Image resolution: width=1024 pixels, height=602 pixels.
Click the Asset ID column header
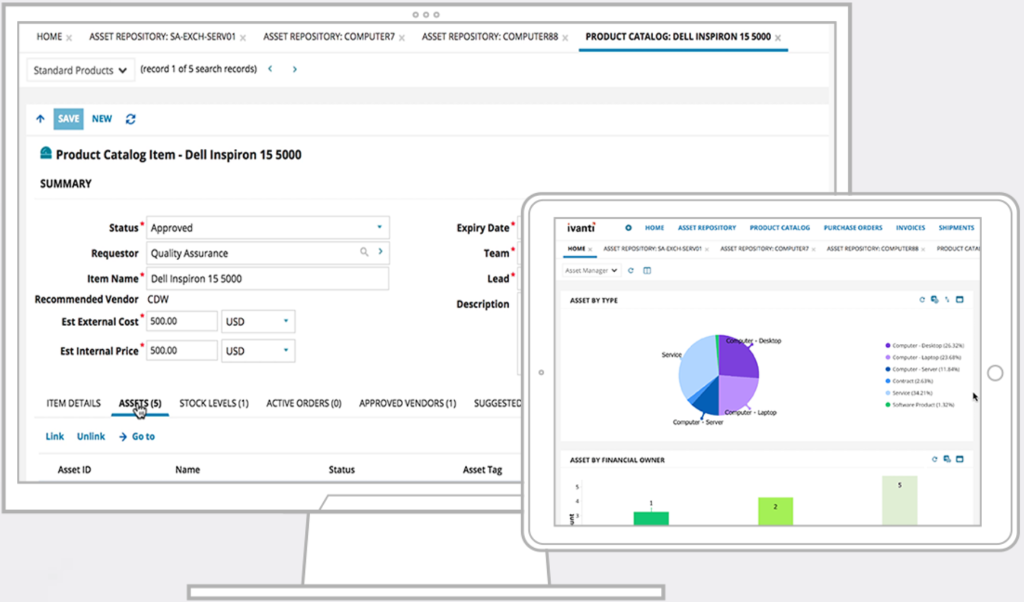click(x=74, y=469)
